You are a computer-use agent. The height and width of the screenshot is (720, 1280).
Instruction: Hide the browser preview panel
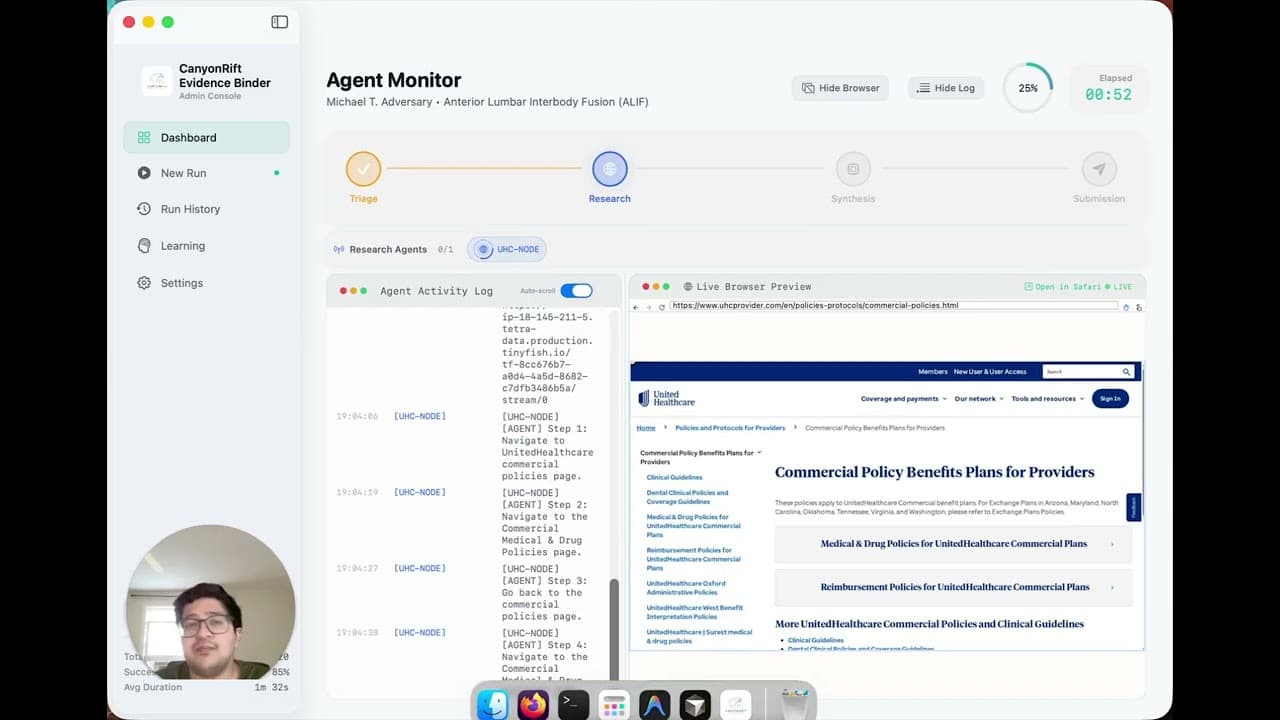coord(840,88)
